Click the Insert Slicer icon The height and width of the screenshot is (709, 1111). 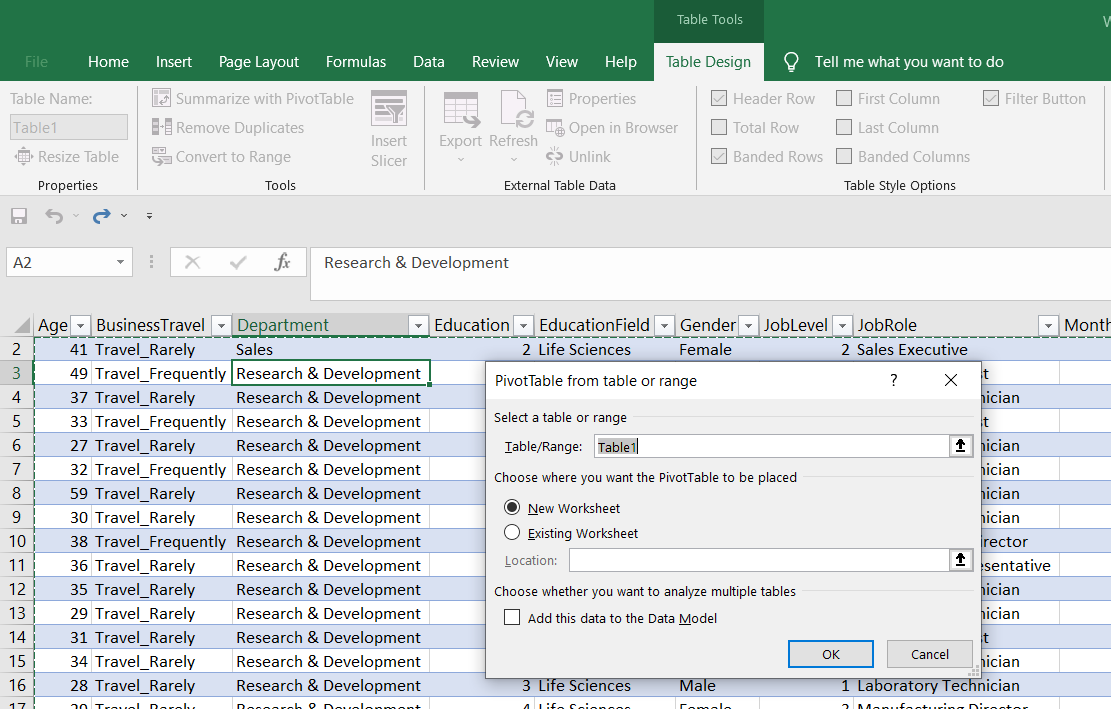[388, 110]
